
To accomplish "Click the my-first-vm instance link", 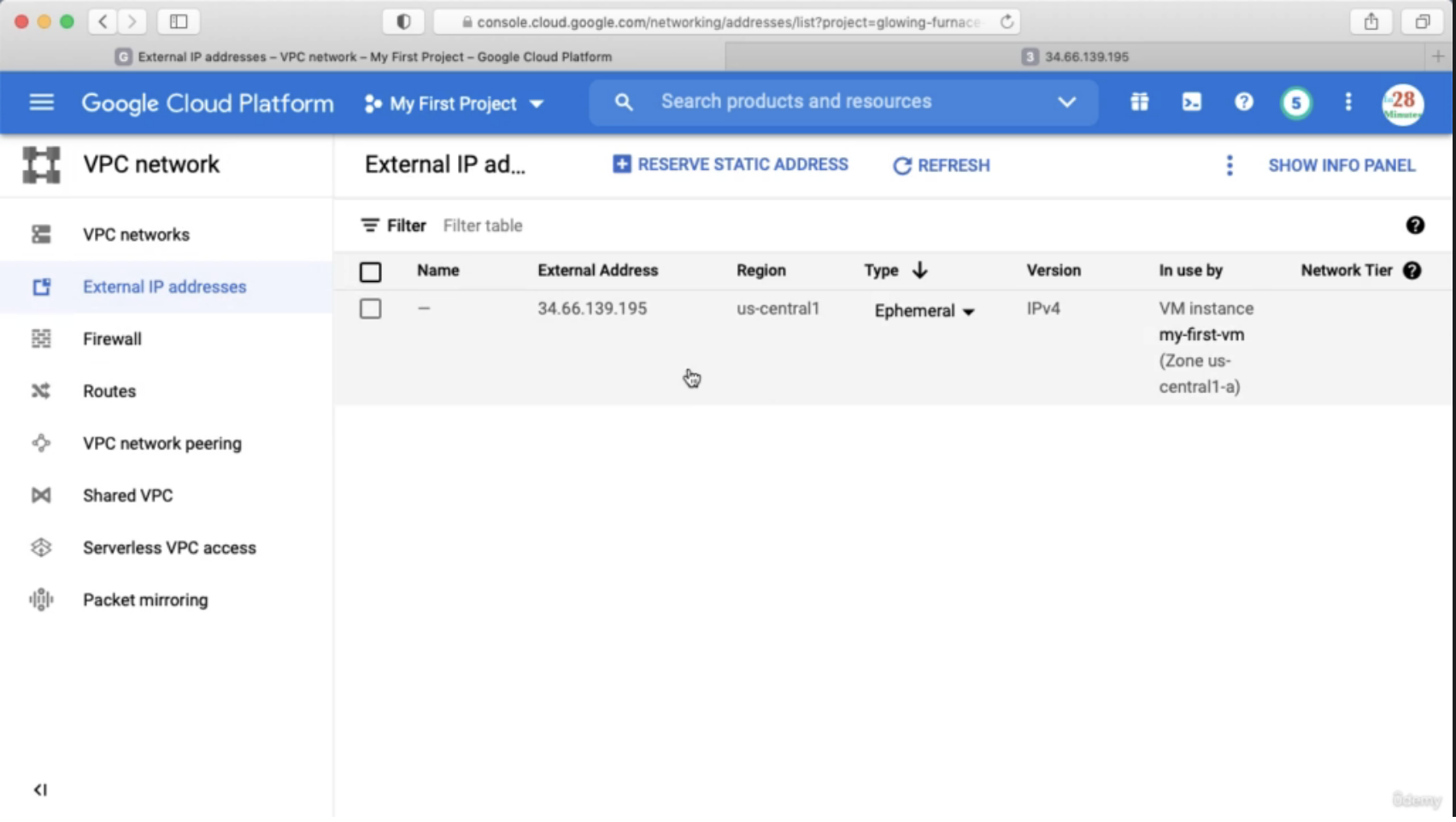I will (x=1201, y=335).
